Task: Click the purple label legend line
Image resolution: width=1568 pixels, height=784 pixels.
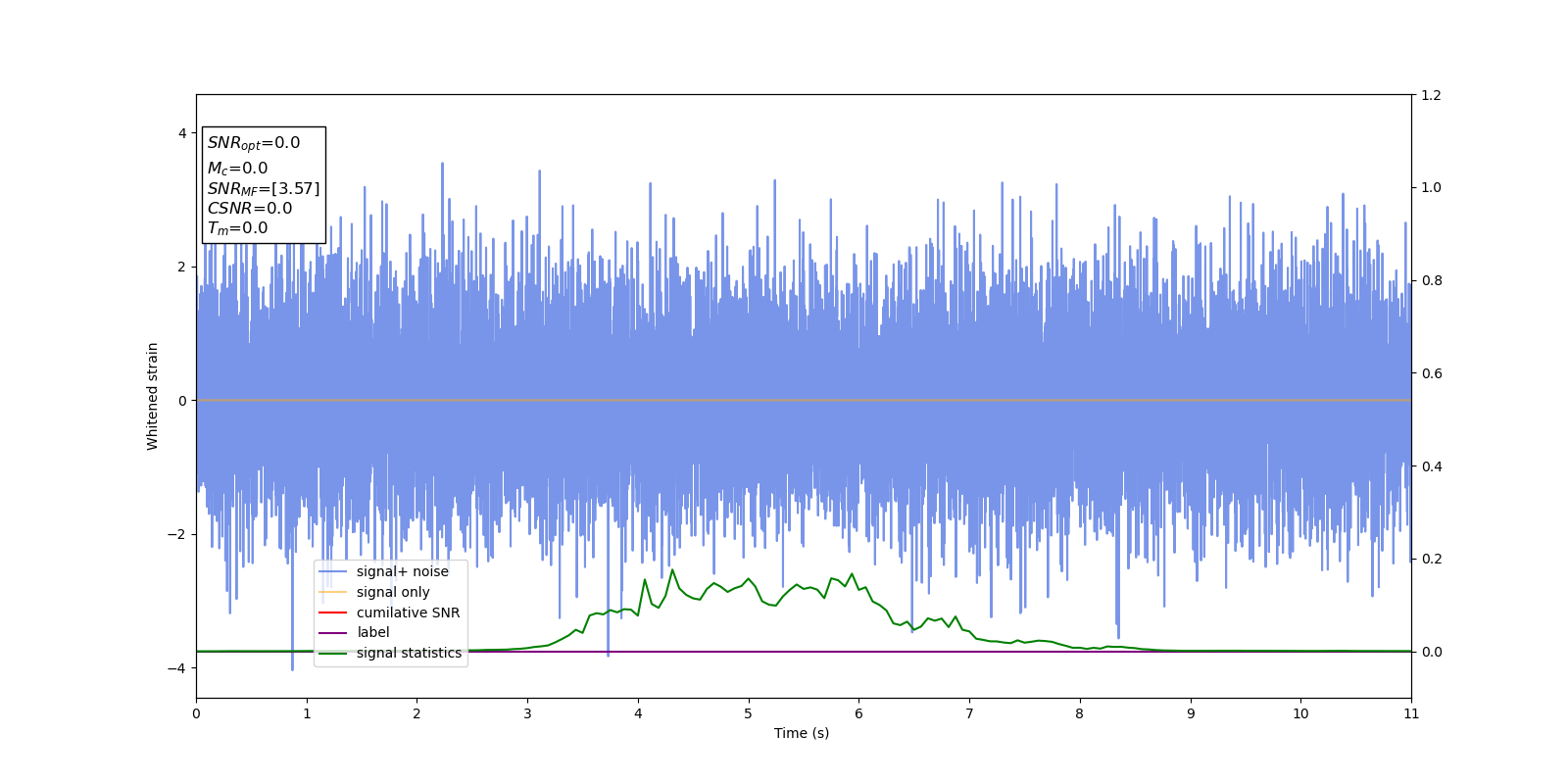Action: (x=333, y=633)
